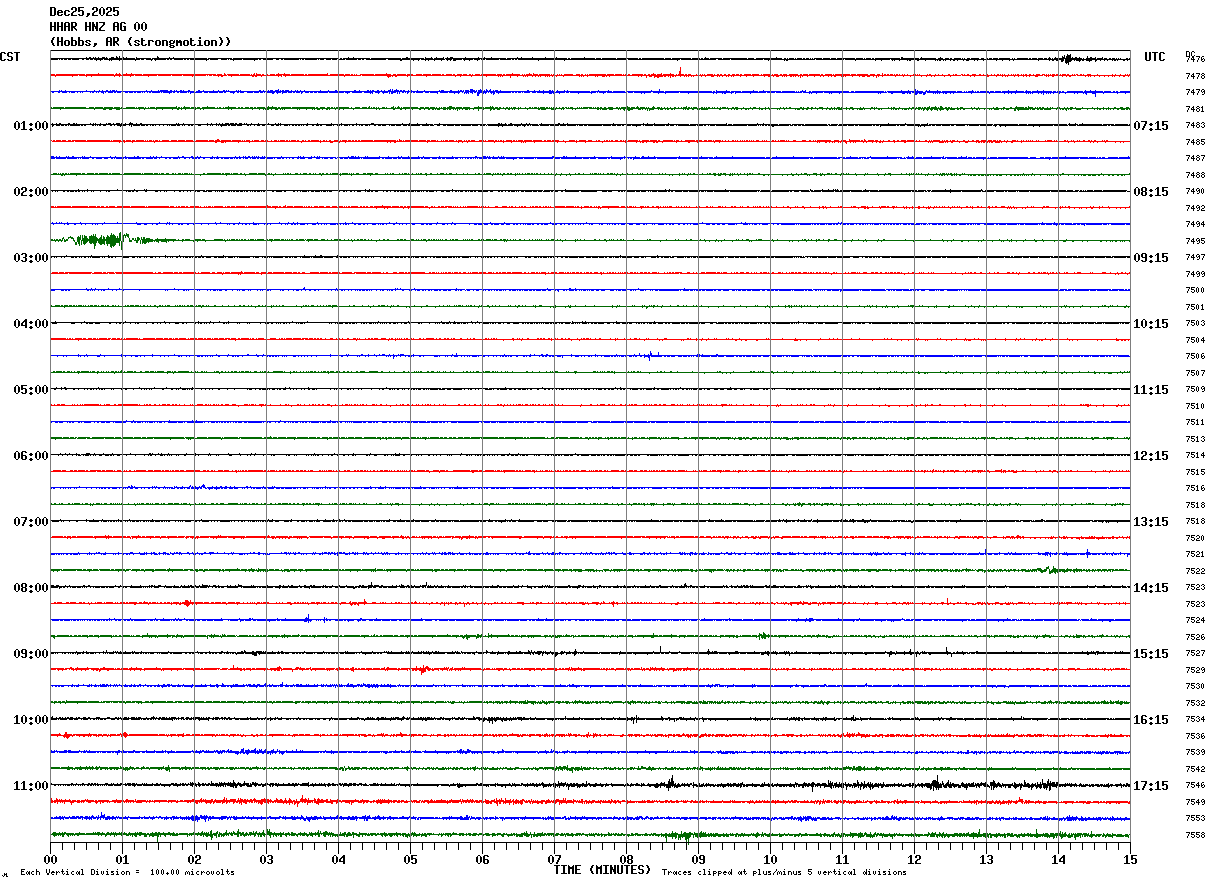
Task: Select minute 08 tick on time axis
Action: [x=626, y=859]
